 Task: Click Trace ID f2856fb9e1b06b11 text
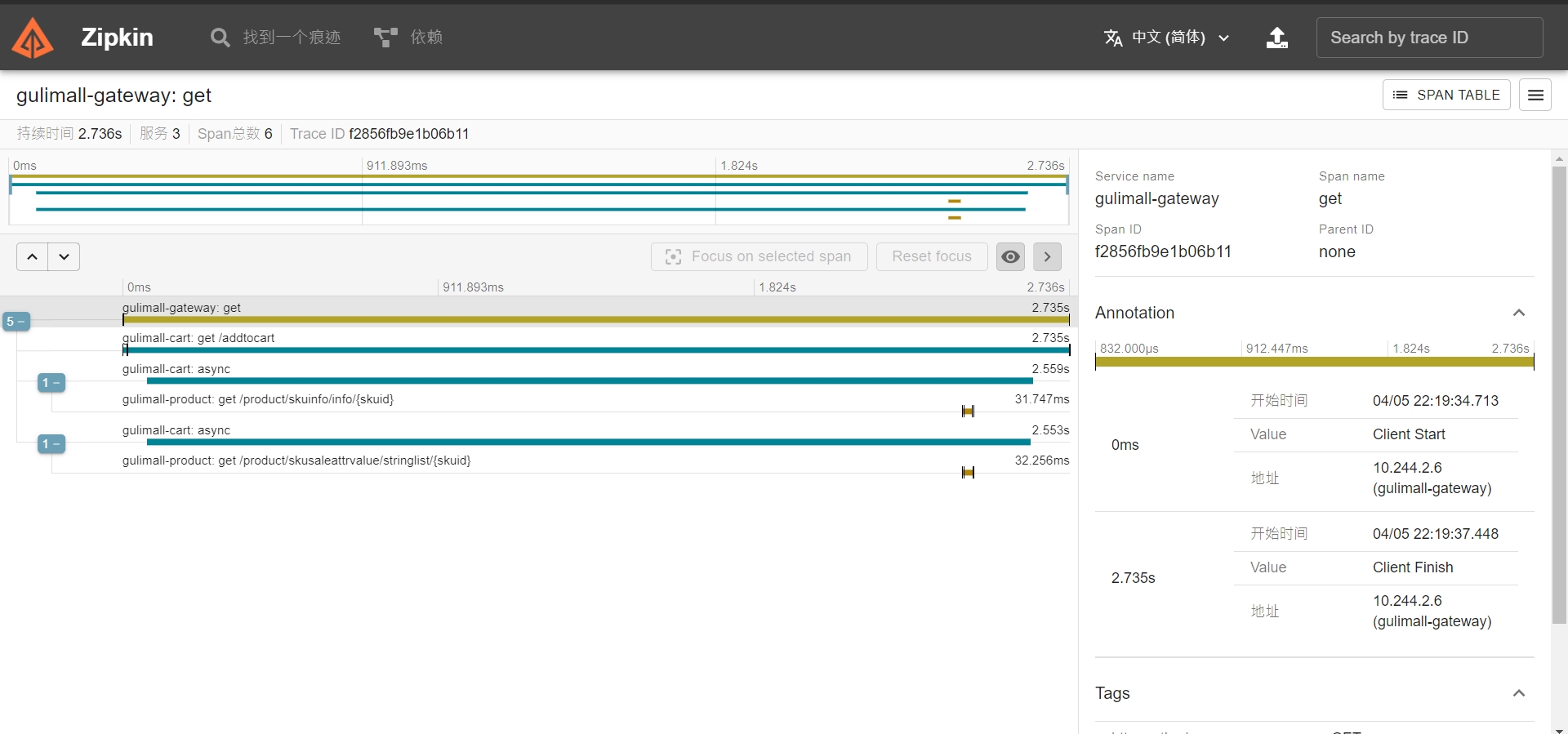(379, 134)
